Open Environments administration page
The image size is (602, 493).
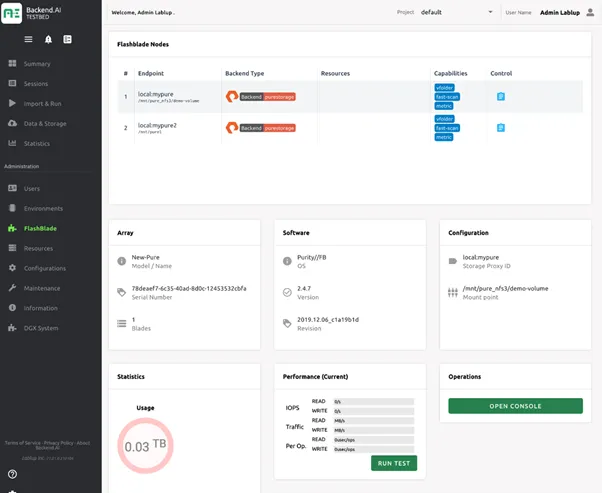coord(43,208)
